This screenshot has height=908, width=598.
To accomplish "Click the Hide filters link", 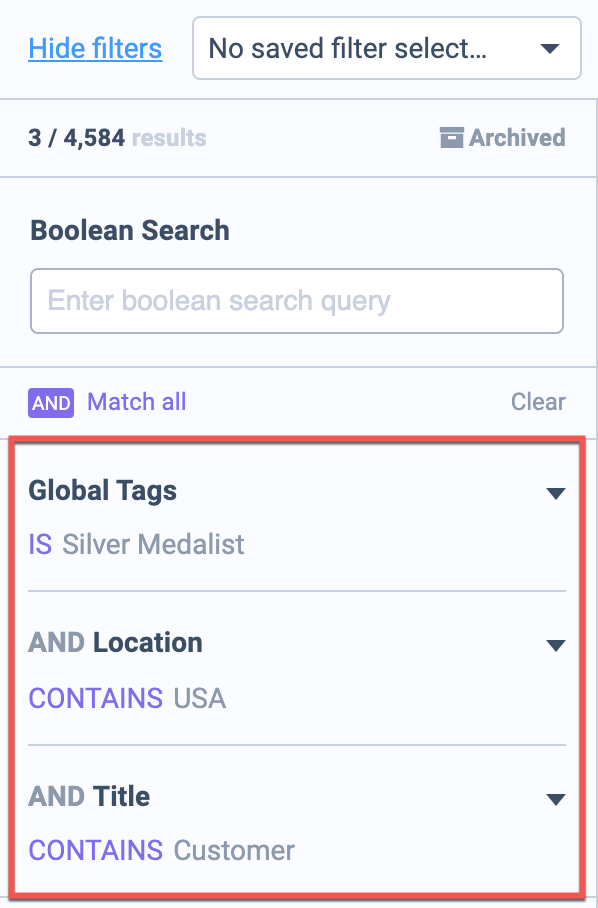I will (x=95, y=49).
